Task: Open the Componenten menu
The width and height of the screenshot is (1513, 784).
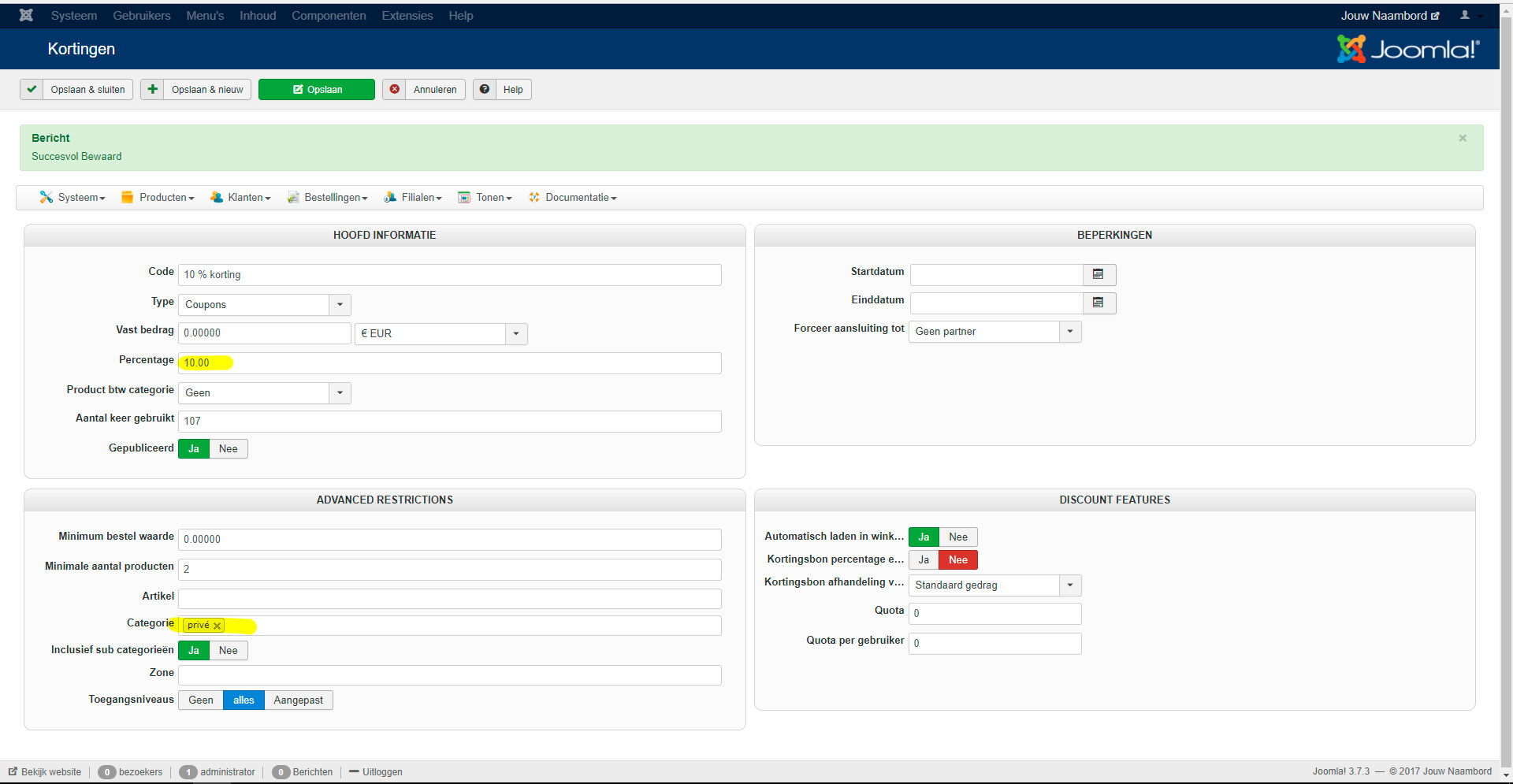Action: [329, 16]
